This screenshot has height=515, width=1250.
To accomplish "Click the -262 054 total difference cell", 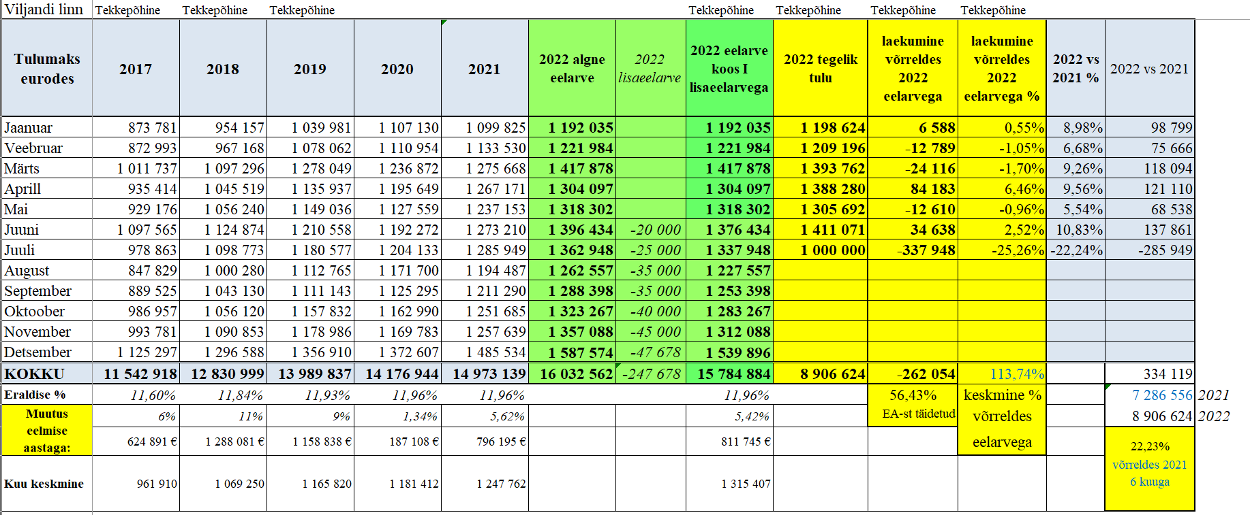I will click(x=912, y=373).
